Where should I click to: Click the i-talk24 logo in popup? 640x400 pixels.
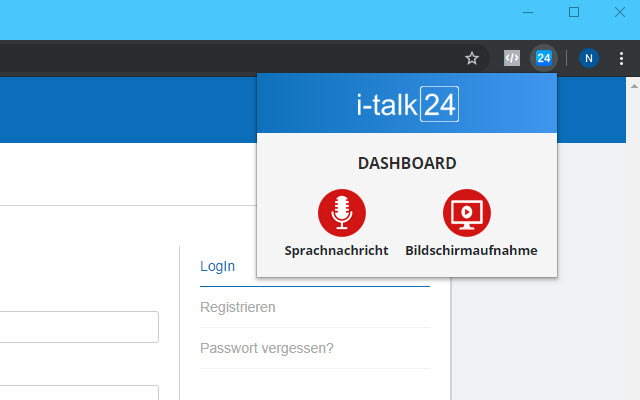(407, 104)
